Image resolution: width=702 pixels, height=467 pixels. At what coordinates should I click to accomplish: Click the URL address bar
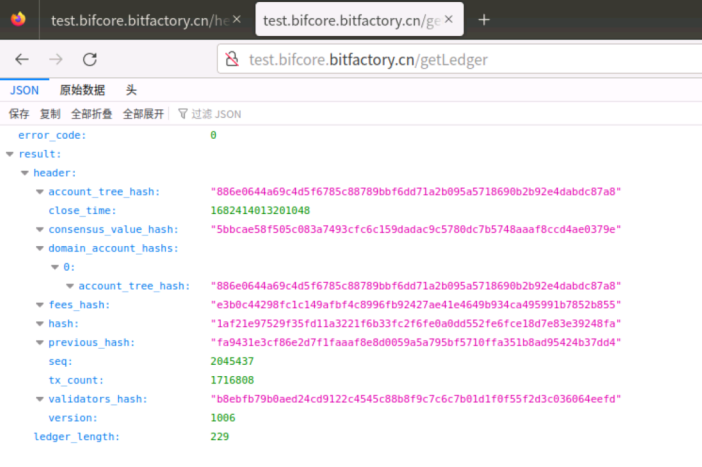point(461,60)
